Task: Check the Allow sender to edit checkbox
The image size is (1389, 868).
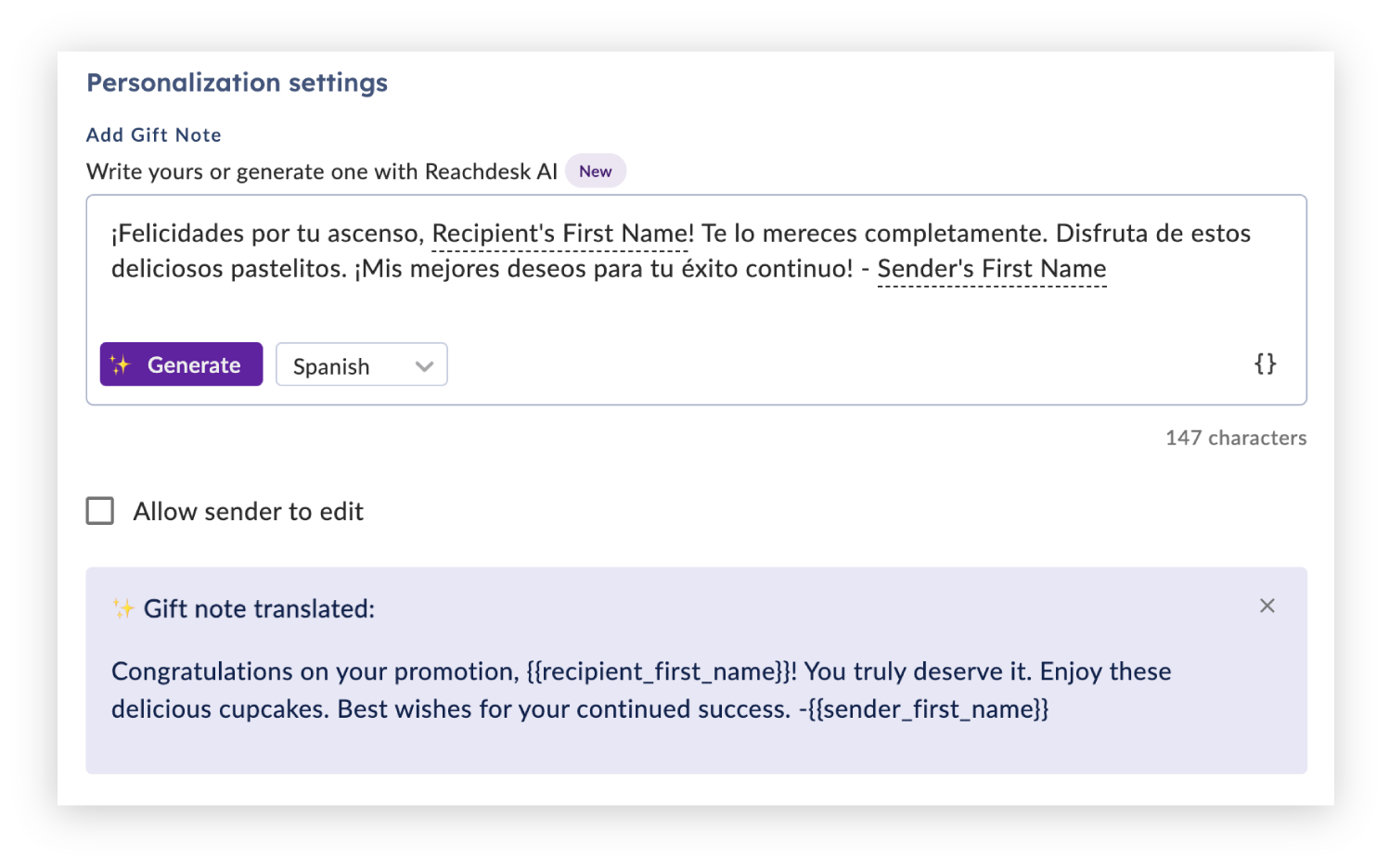Action: coord(100,511)
